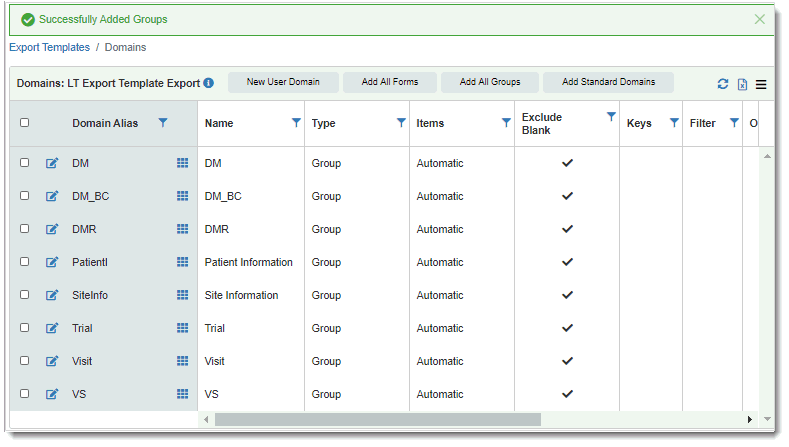Show info about Domains template
The height and width of the screenshot is (447, 789).
pos(208,83)
